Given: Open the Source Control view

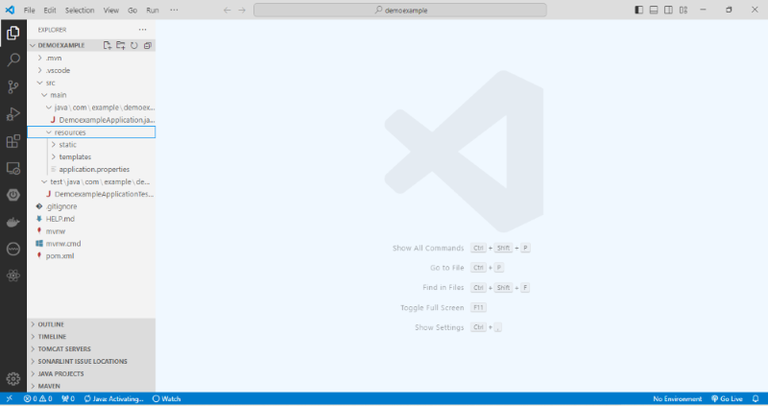Looking at the screenshot, I should pyautogui.click(x=13, y=87).
